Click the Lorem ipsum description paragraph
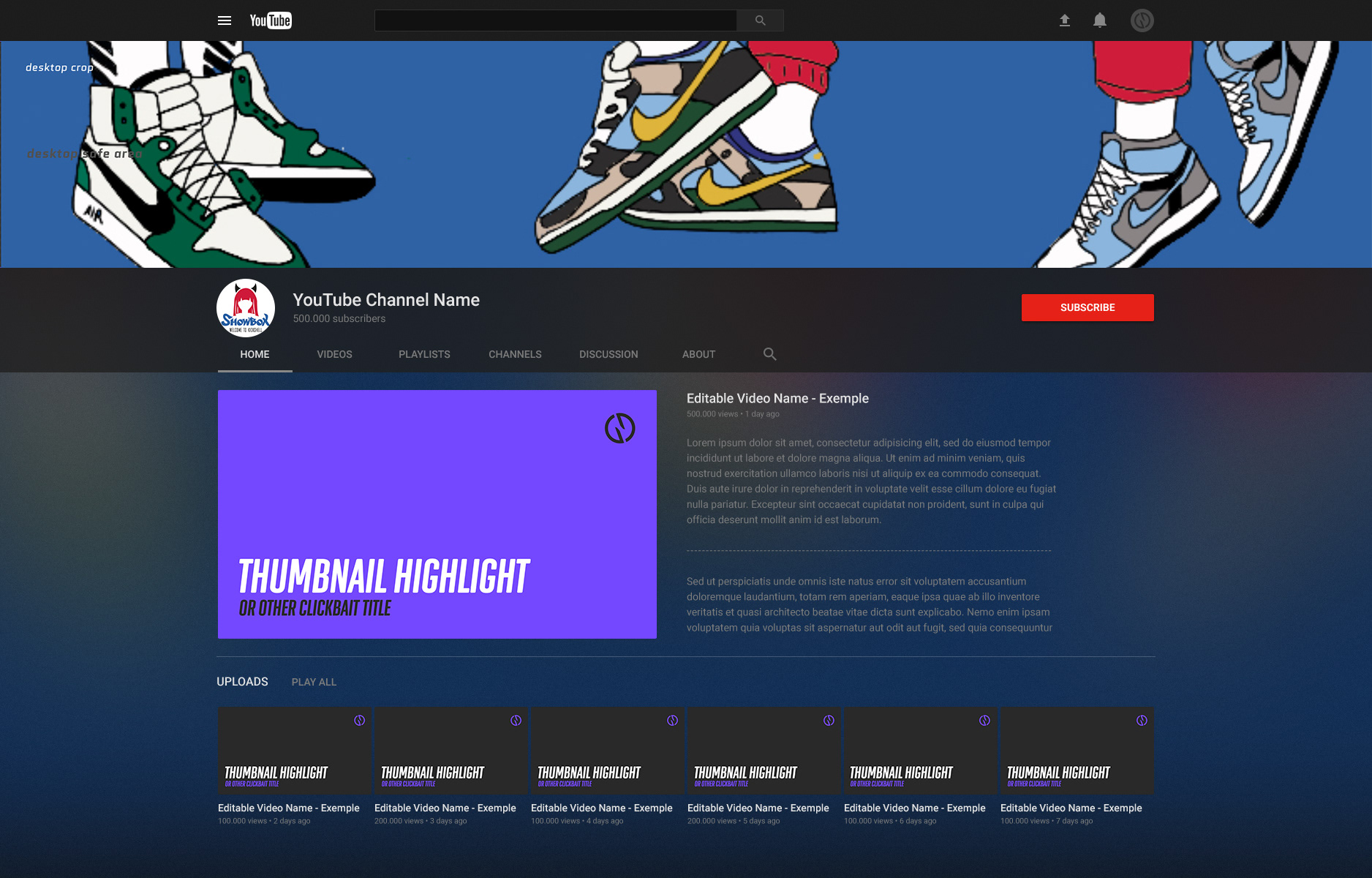Viewport: 1372px width, 878px height. tap(871, 481)
